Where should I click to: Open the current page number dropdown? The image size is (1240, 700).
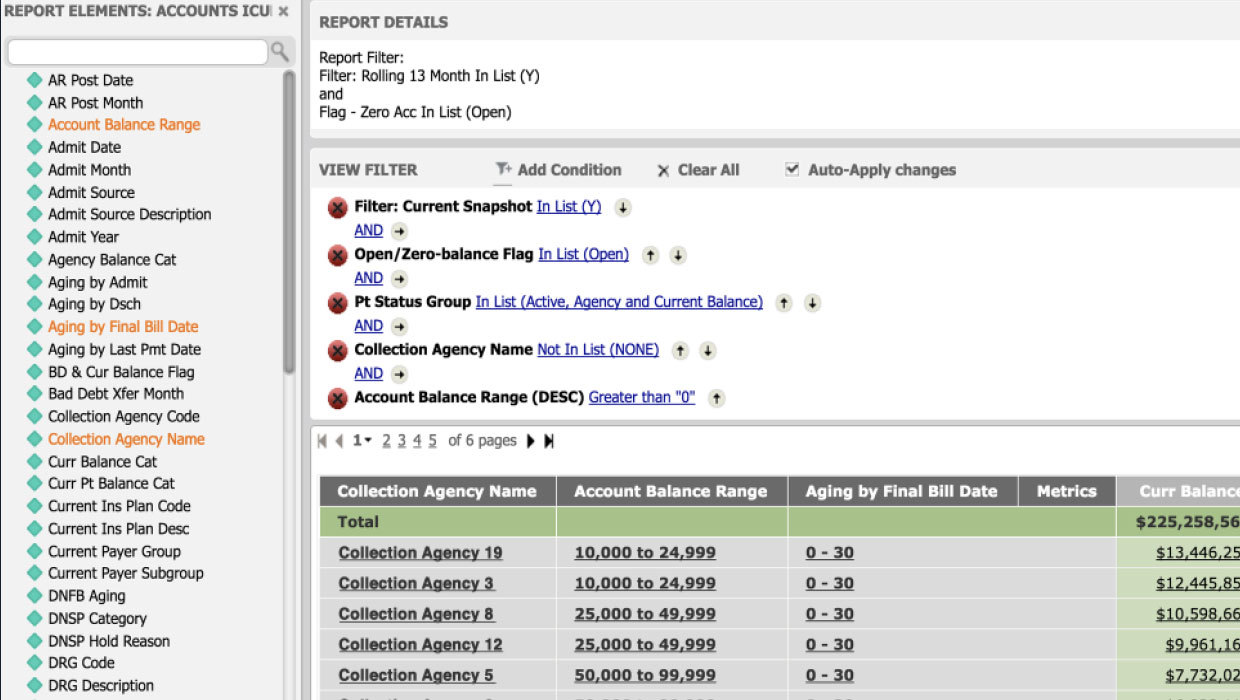362,441
